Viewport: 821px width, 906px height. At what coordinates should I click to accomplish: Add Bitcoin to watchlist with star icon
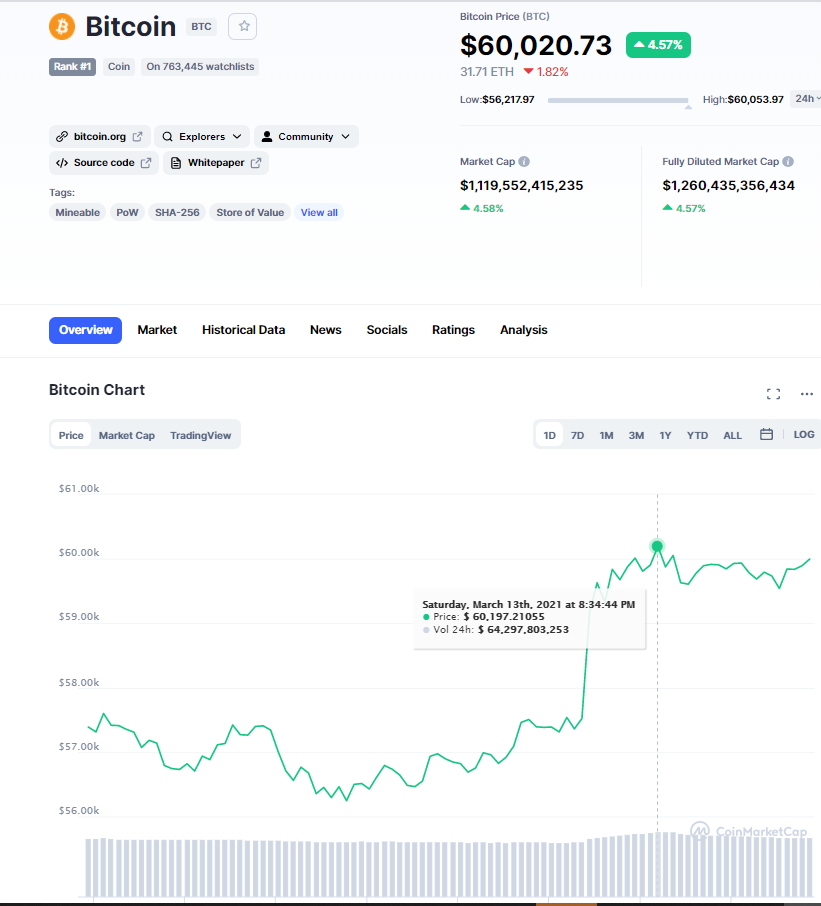[x=243, y=27]
